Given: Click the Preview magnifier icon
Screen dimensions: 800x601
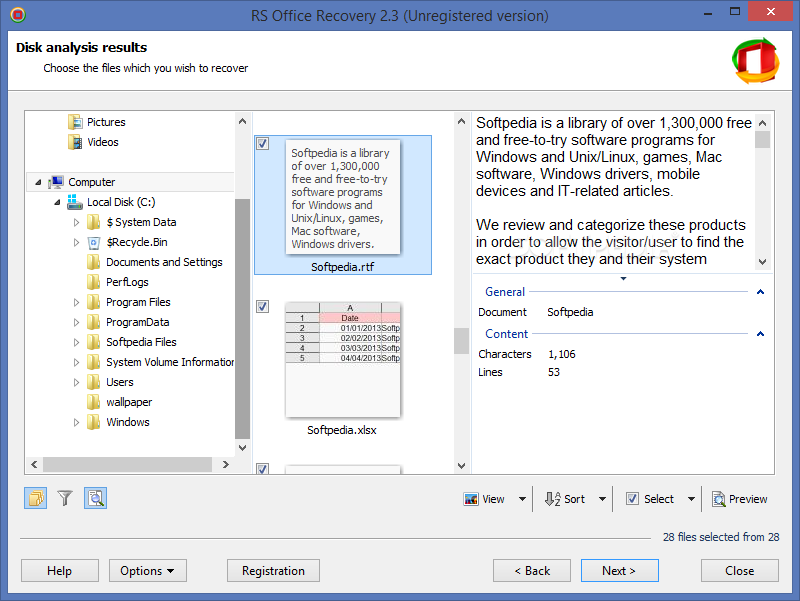Looking at the screenshot, I should tap(719, 499).
